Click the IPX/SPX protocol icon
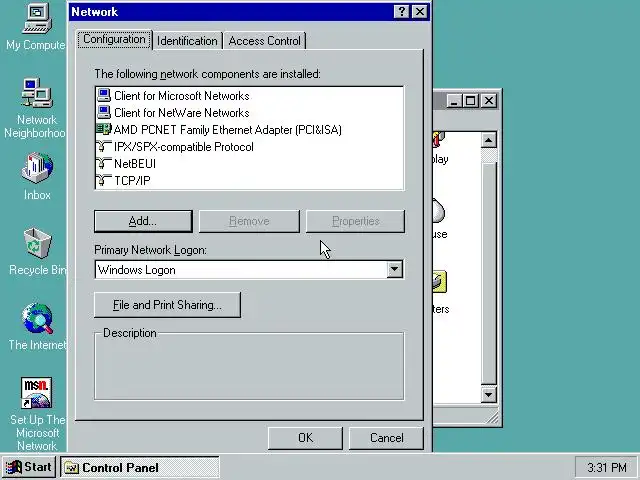Image resolution: width=640 pixels, height=480 pixels. [x=104, y=147]
